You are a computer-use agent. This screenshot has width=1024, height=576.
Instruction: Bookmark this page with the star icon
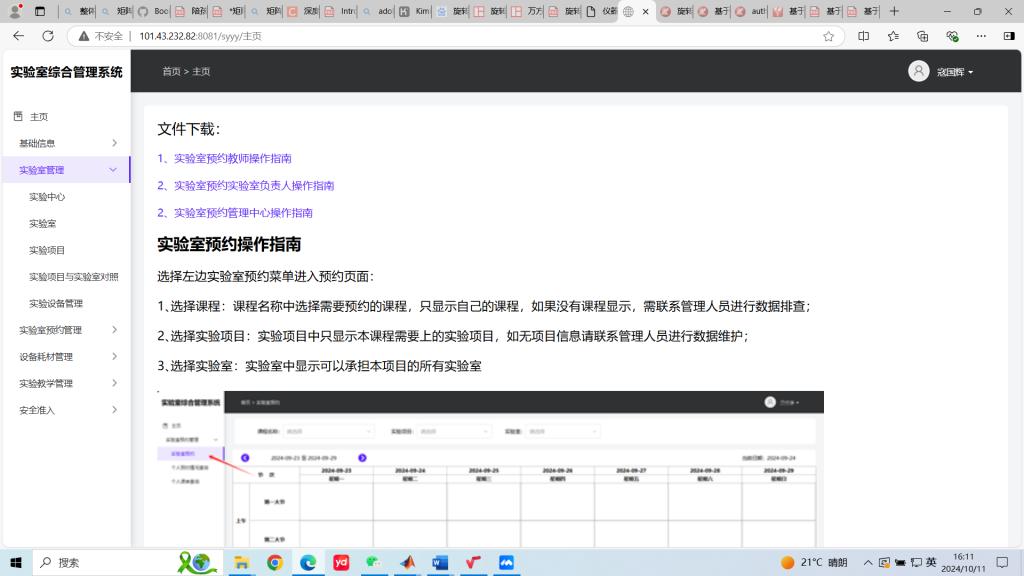point(828,36)
